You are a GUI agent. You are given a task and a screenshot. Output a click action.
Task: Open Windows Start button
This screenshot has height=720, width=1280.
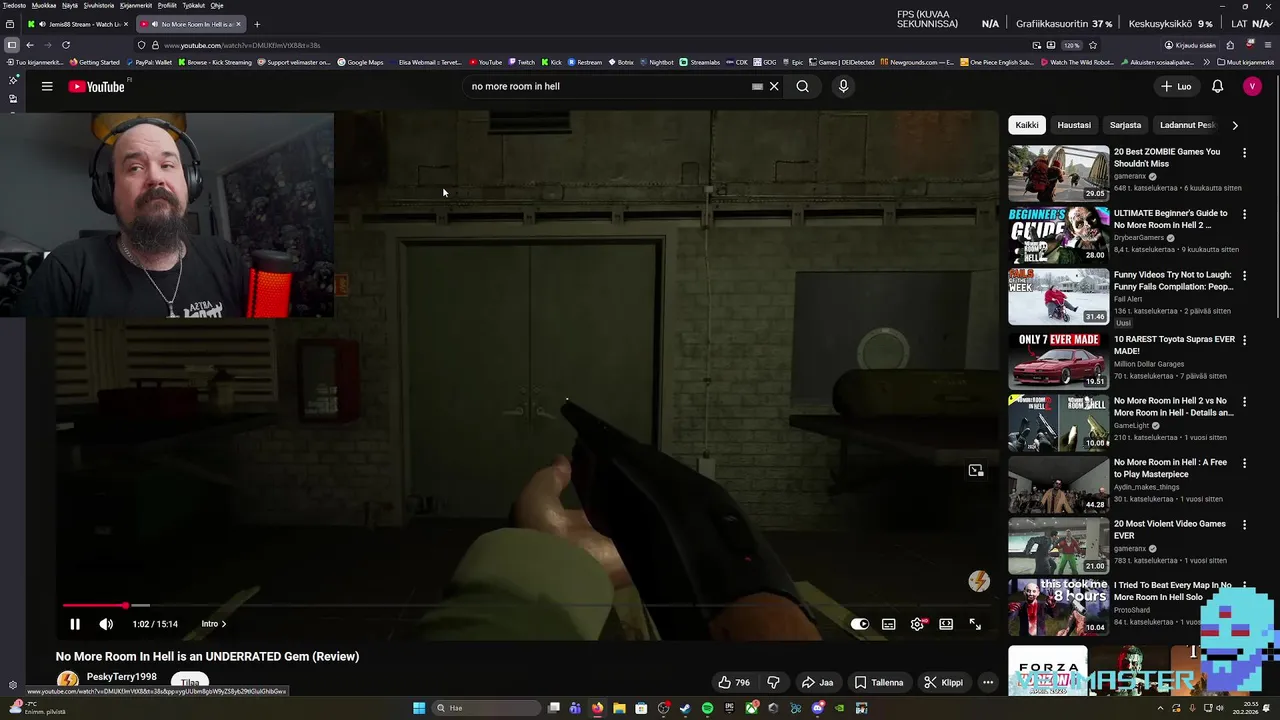[x=419, y=708]
